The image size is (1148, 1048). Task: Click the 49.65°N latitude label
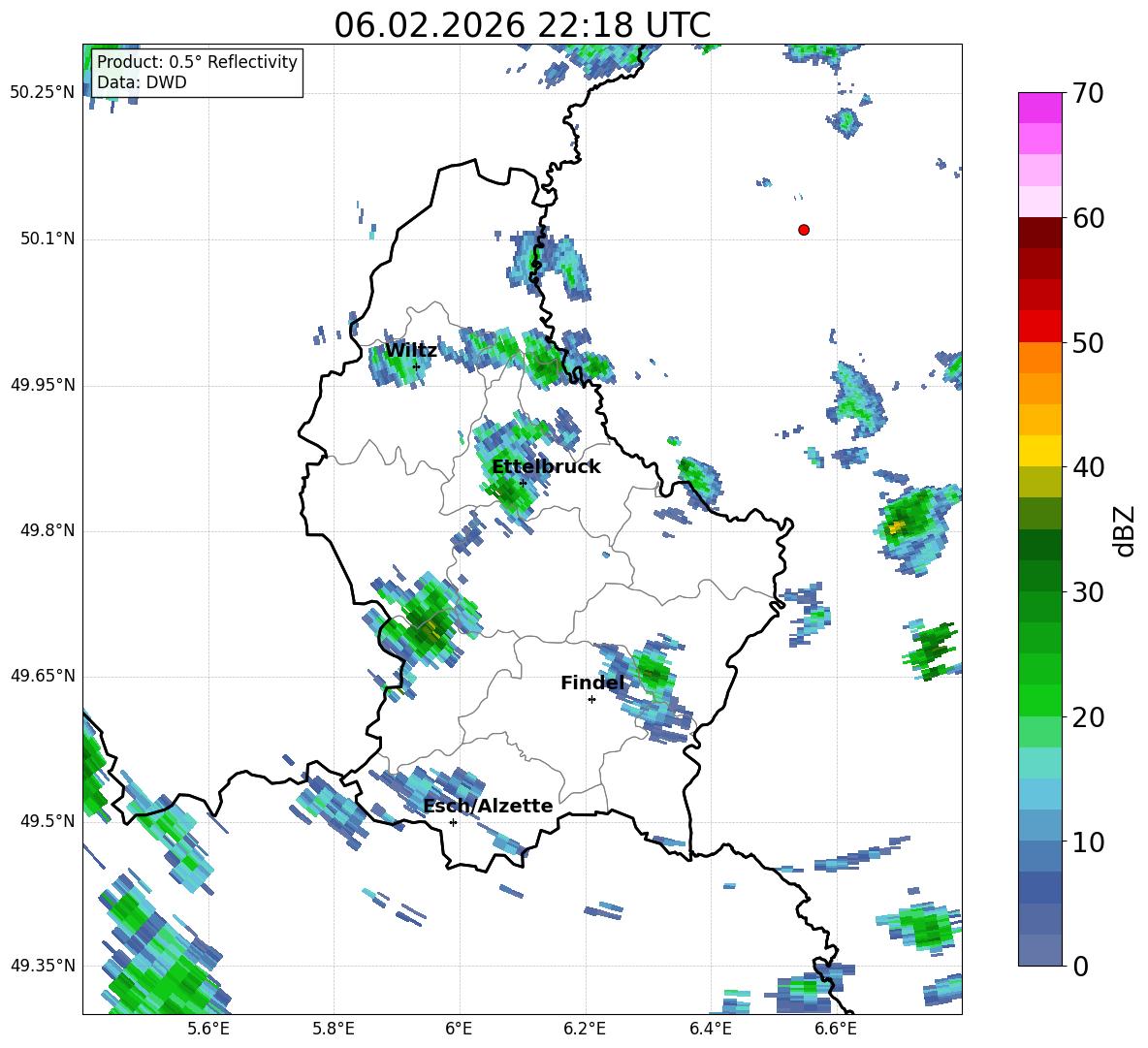coord(43,675)
